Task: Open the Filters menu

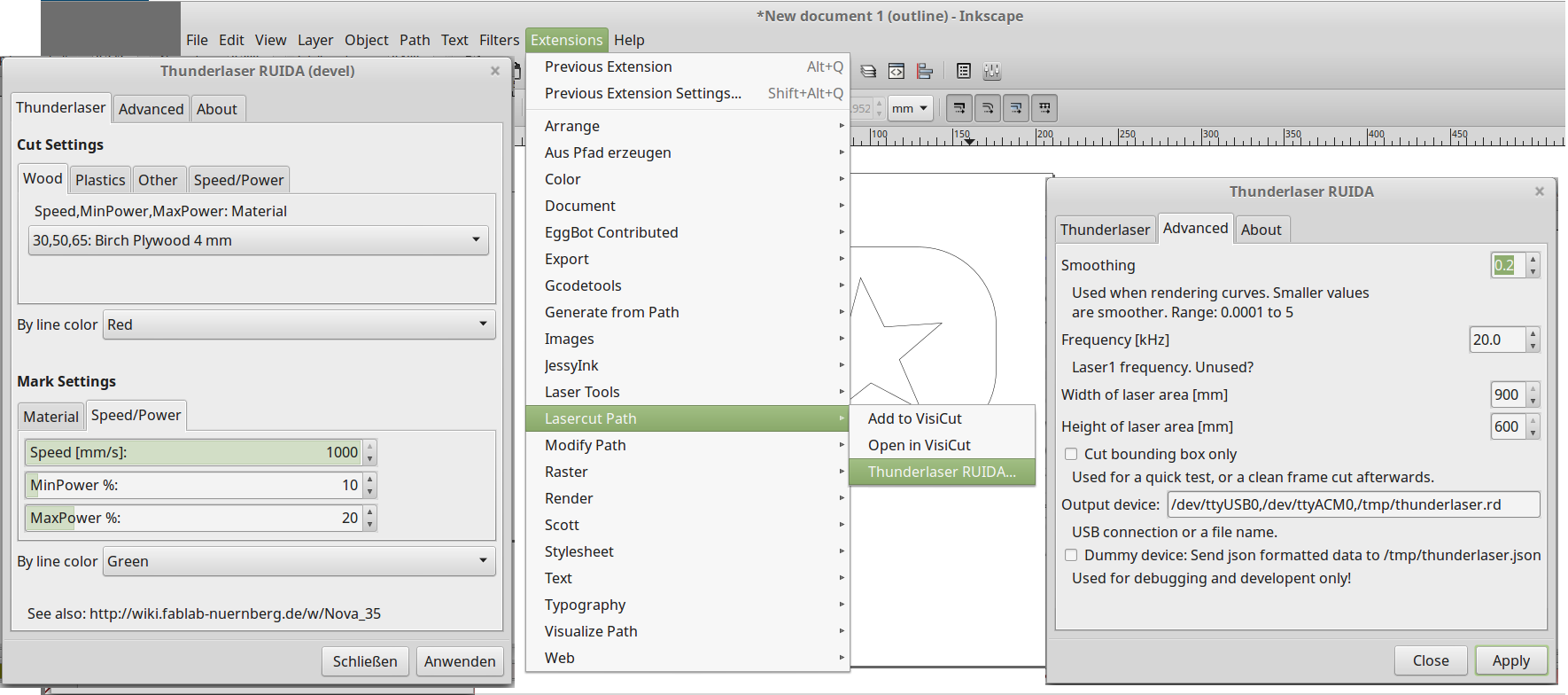Action: pyautogui.click(x=500, y=40)
